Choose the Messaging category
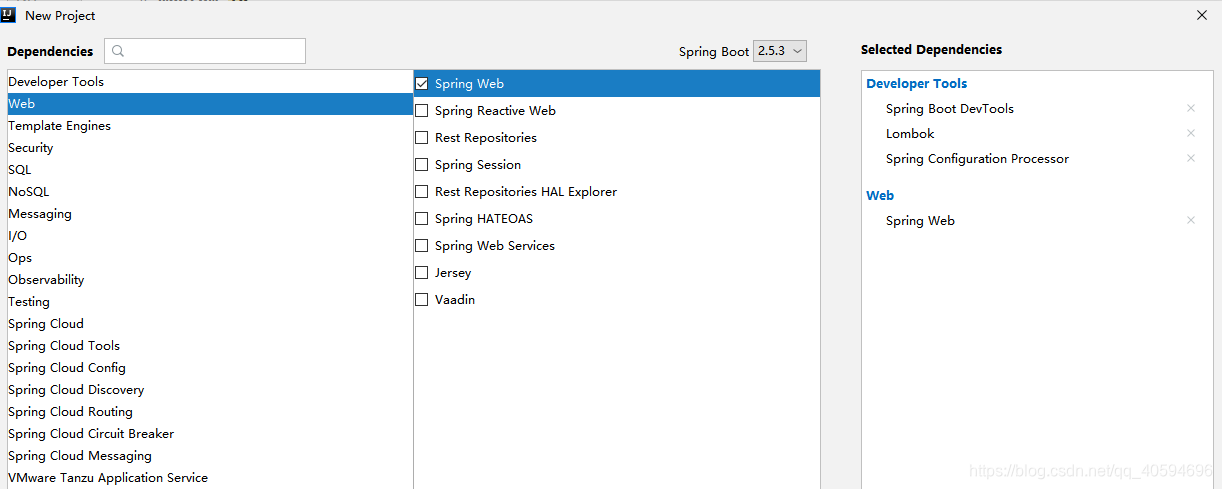1222x489 pixels. [210, 214]
